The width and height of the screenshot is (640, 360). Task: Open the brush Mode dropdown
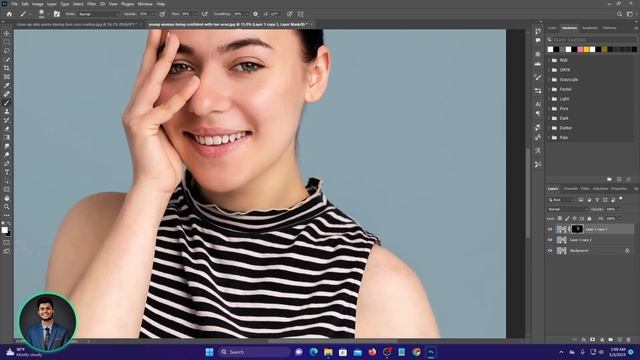tap(98, 14)
